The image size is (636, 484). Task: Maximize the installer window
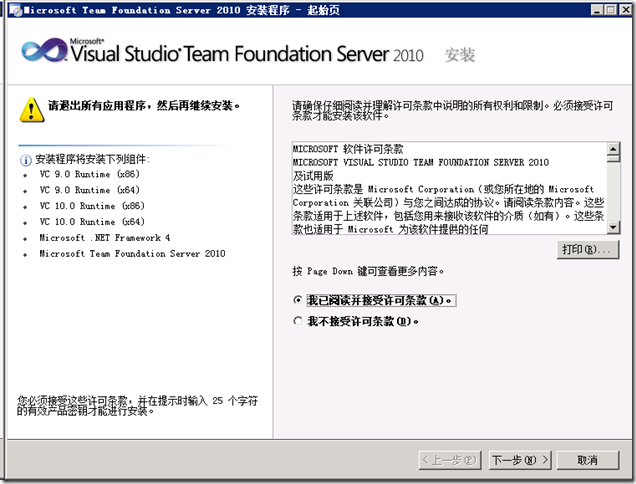610,10
